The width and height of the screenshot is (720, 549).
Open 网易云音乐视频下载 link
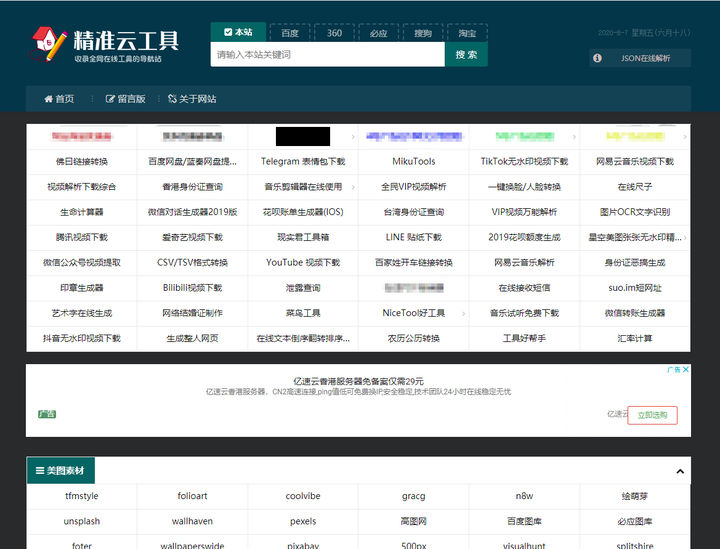pos(635,162)
